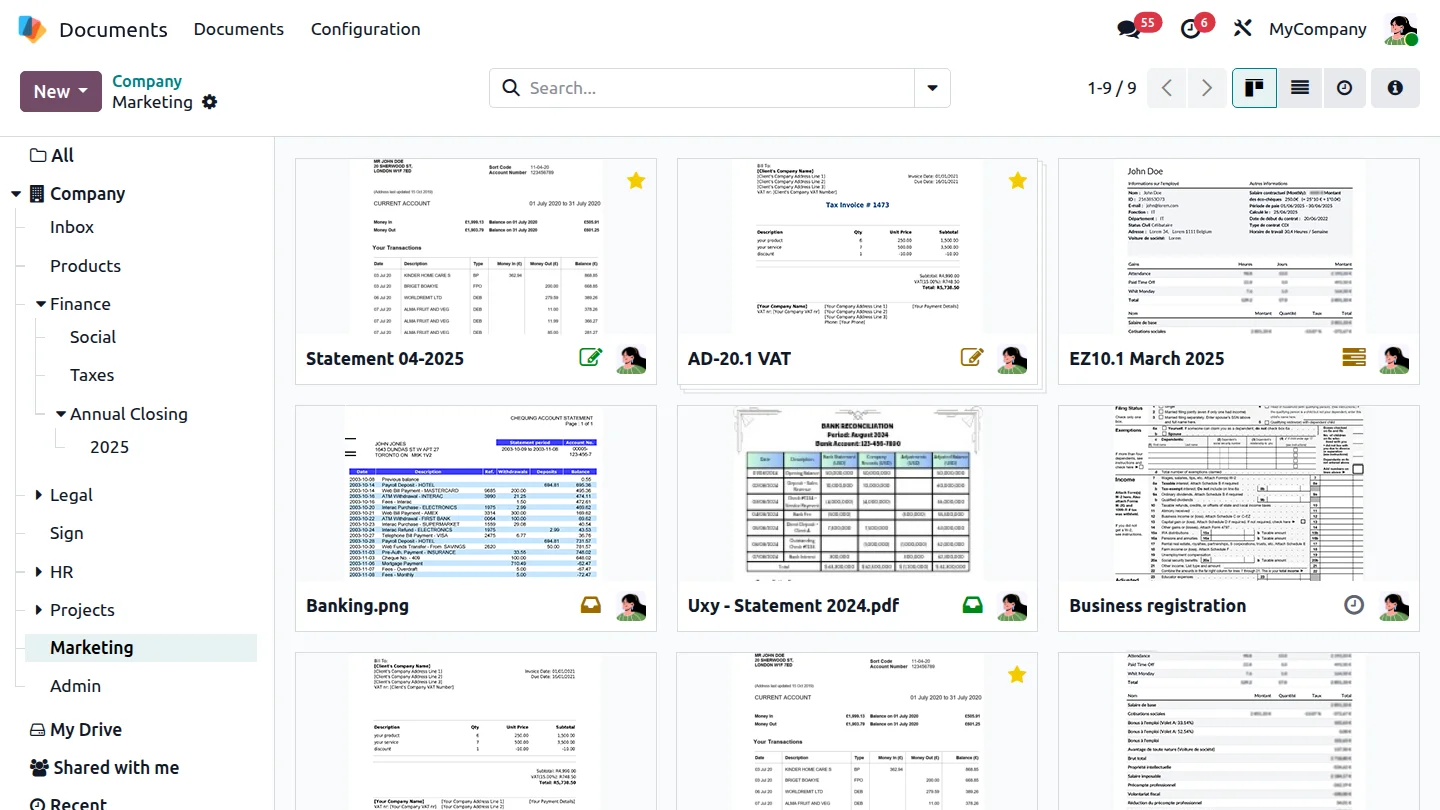Collapse the Annual Closing folder

[61, 414]
